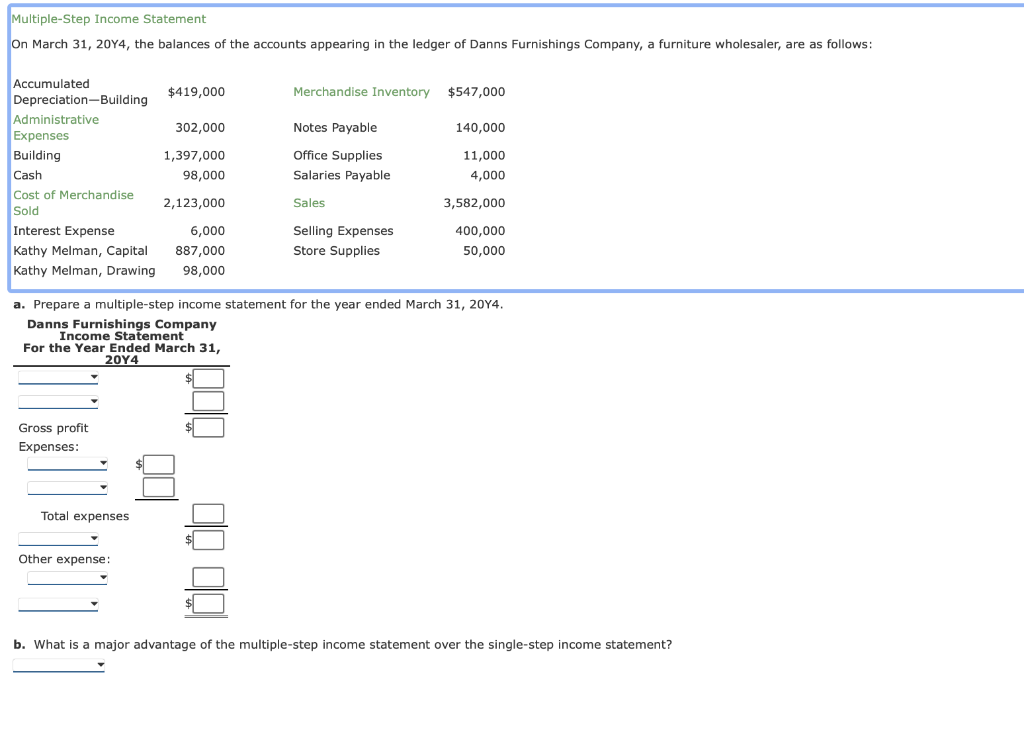Open second expense dropdown above Total expenses
Image resolution: width=1024 pixels, height=740 pixels.
coord(67,488)
